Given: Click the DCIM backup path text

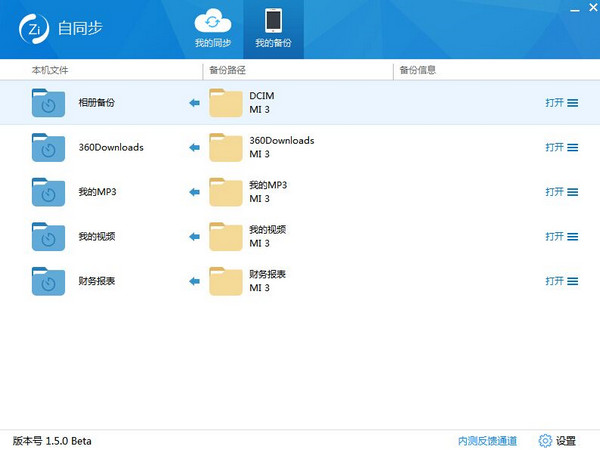Looking at the screenshot, I should point(262,96).
